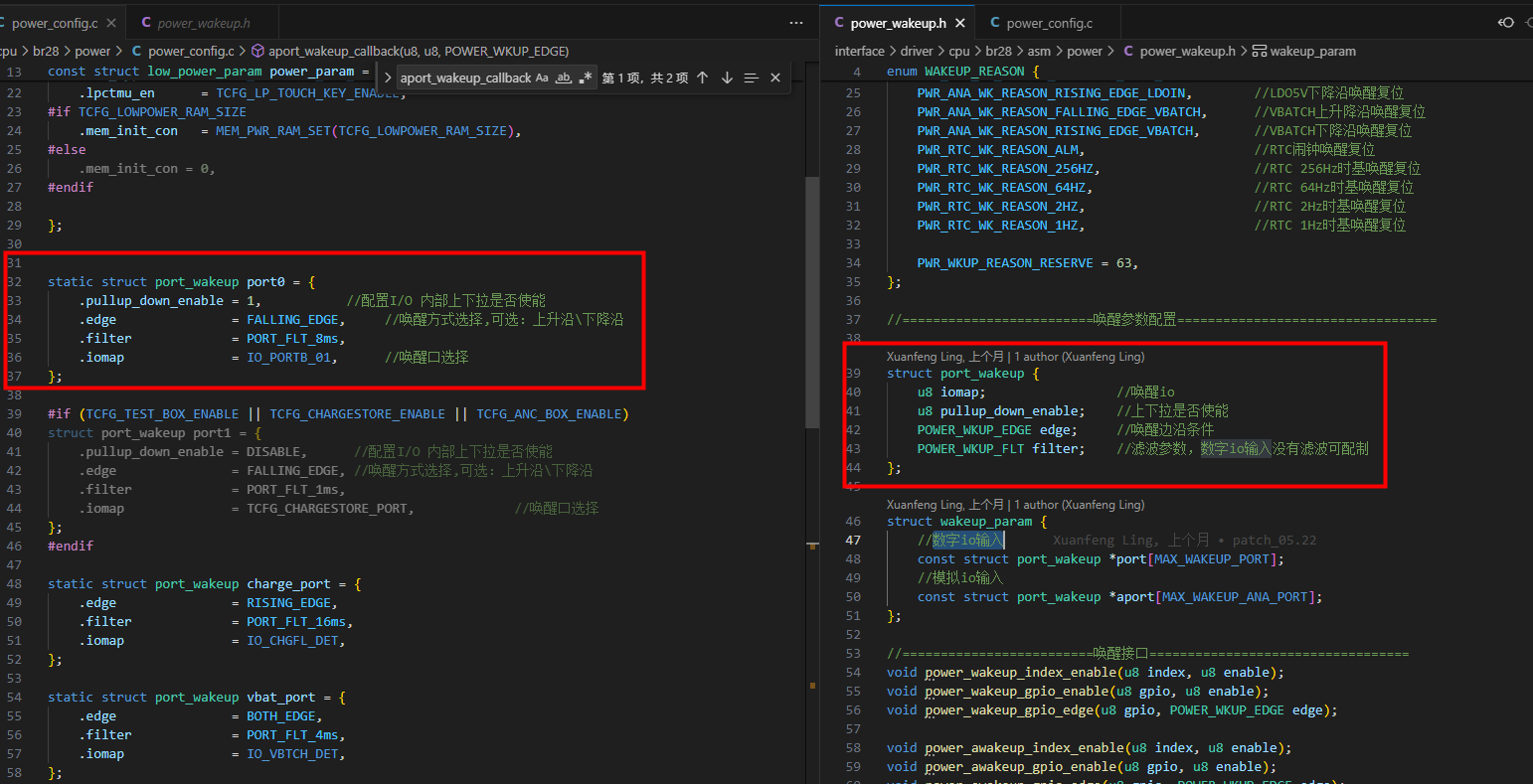Viewport: 1533px width, 784px height.
Task: Switch to the power_wakeup.h tab in the left editor
Action: (x=204, y=22)
